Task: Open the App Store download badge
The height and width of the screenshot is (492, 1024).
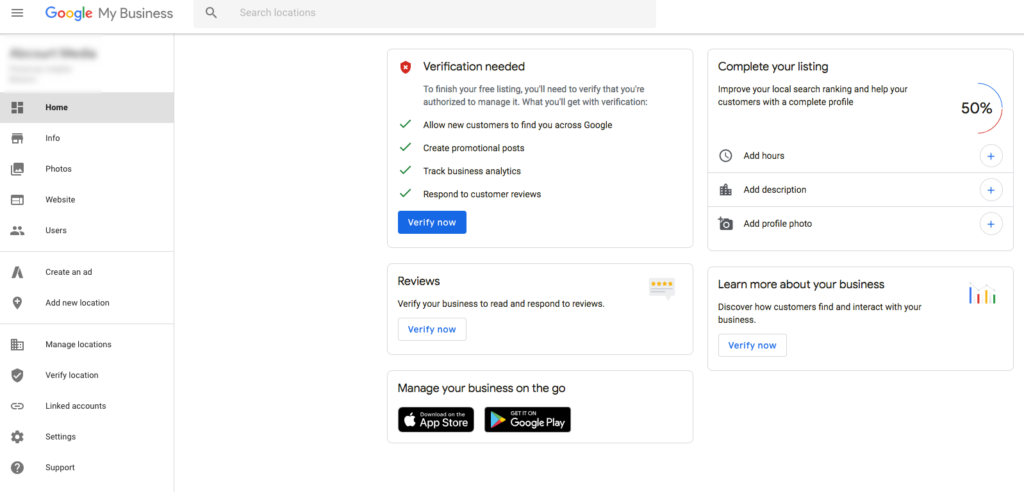Action: pyautogui.click(x=436, y=419)
